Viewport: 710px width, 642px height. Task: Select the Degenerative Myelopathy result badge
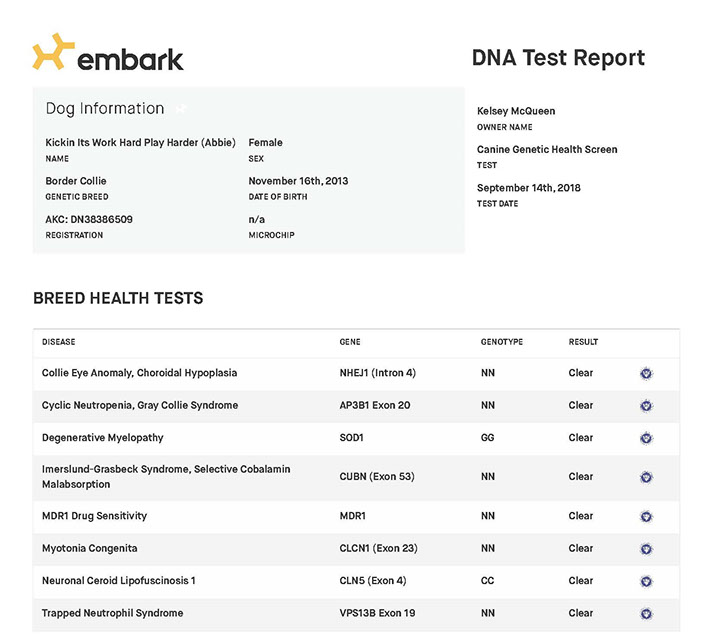[646, 438]
